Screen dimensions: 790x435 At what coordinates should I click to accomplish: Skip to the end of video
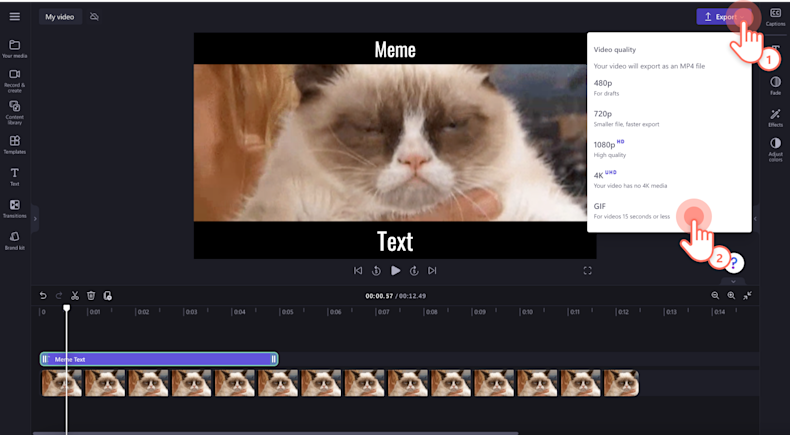432,271
